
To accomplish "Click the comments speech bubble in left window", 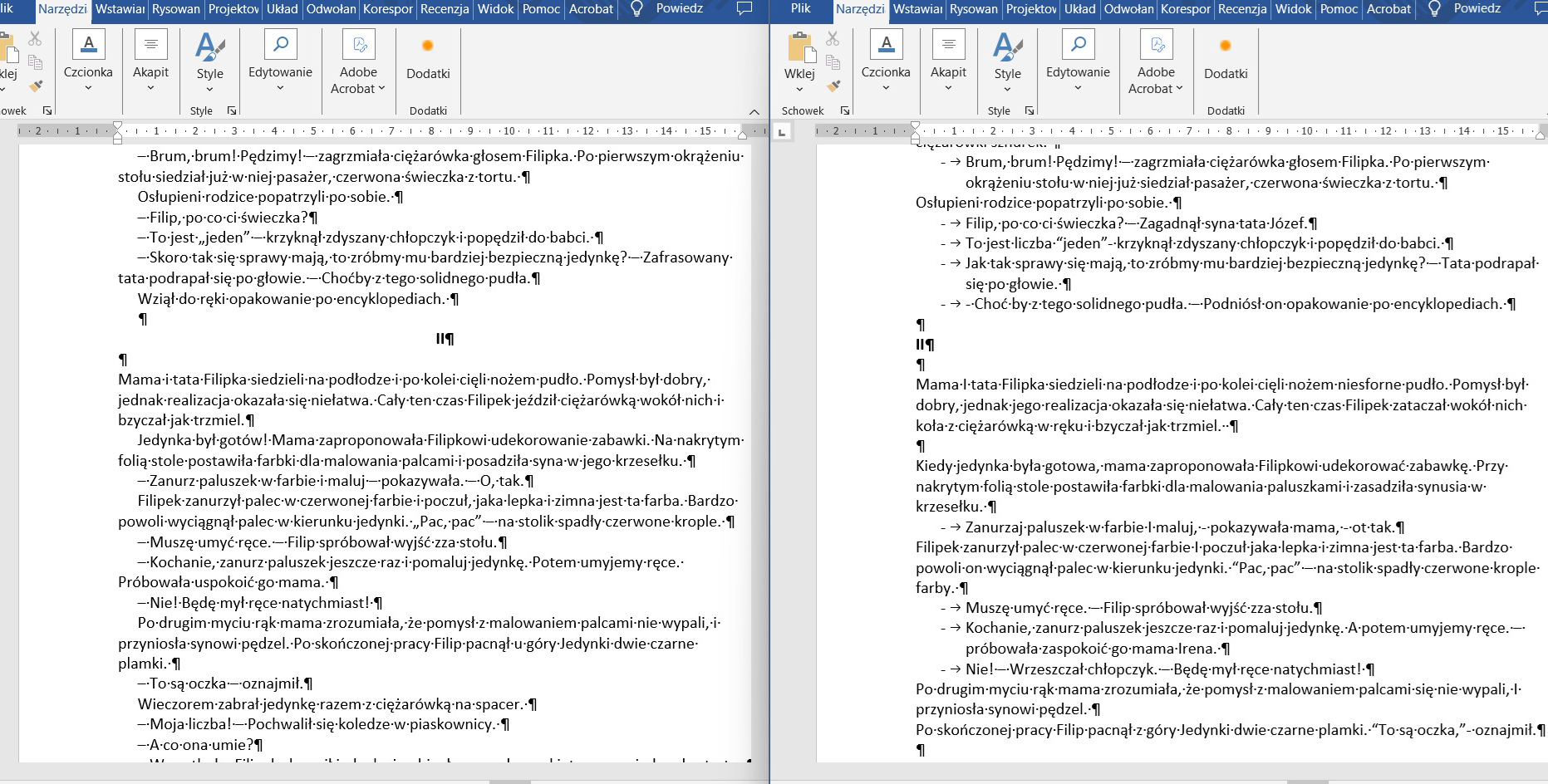I will (x=745, y=9).
